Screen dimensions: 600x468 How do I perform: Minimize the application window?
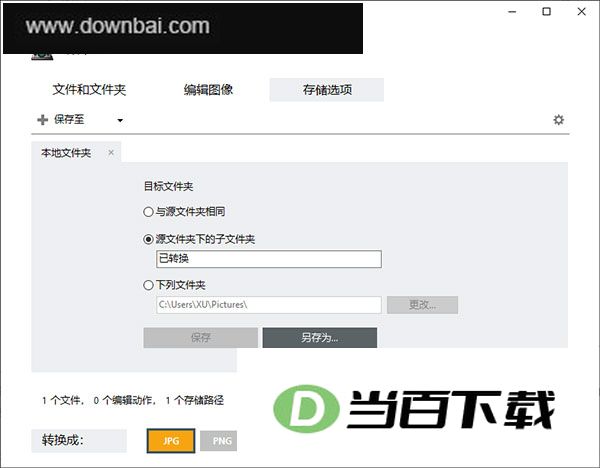pos(512,12)
